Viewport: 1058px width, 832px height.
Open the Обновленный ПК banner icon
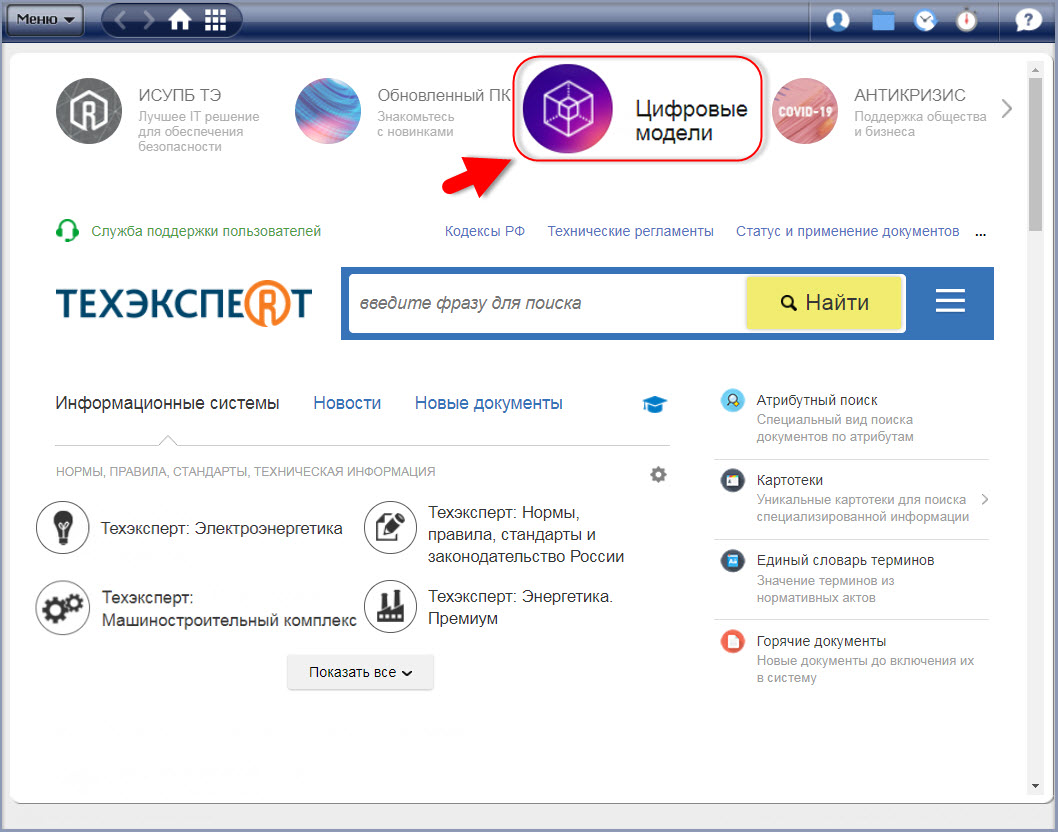[x=328, y=111]
